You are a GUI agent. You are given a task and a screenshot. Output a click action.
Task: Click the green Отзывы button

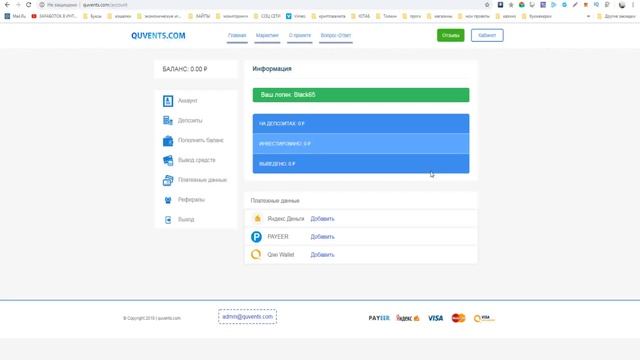pos(451,36)
